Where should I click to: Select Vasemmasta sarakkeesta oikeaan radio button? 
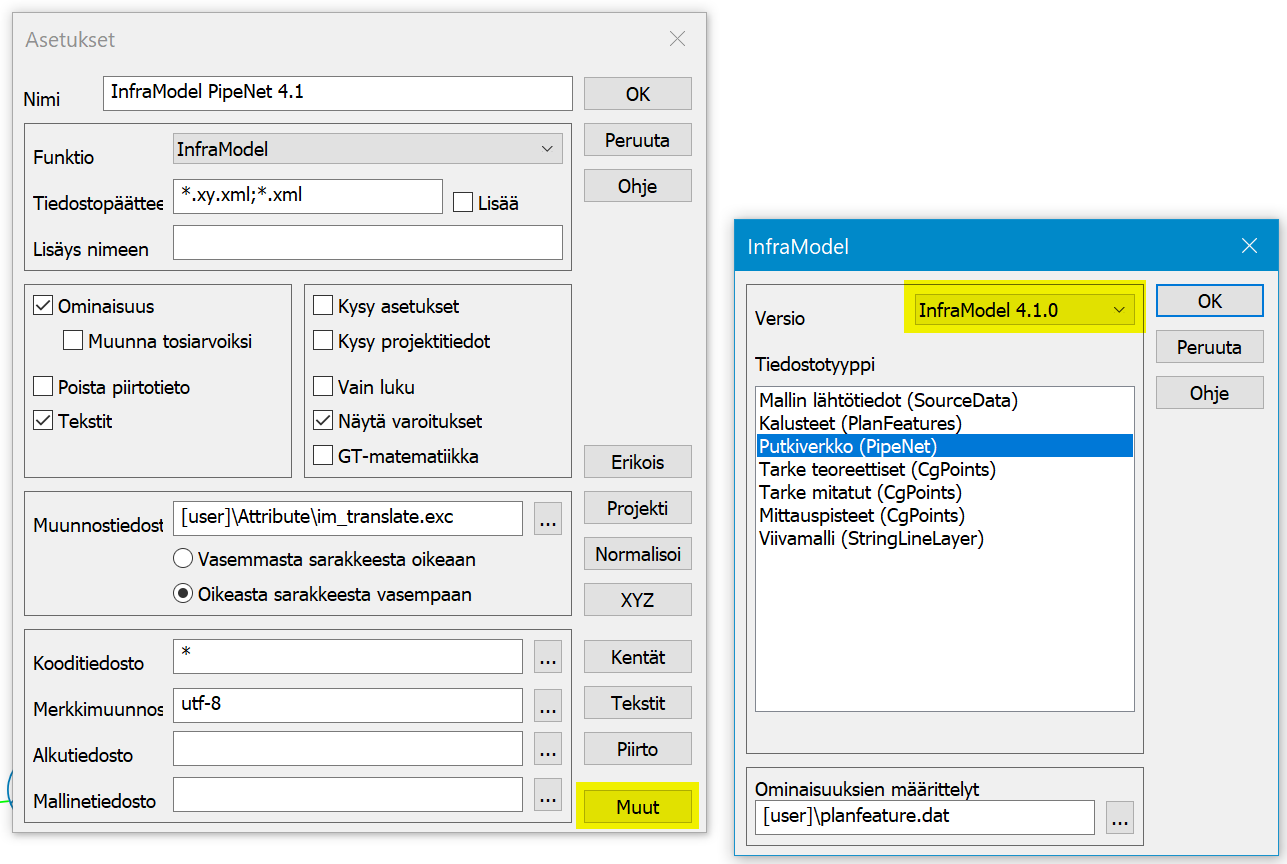coord(183,559)
